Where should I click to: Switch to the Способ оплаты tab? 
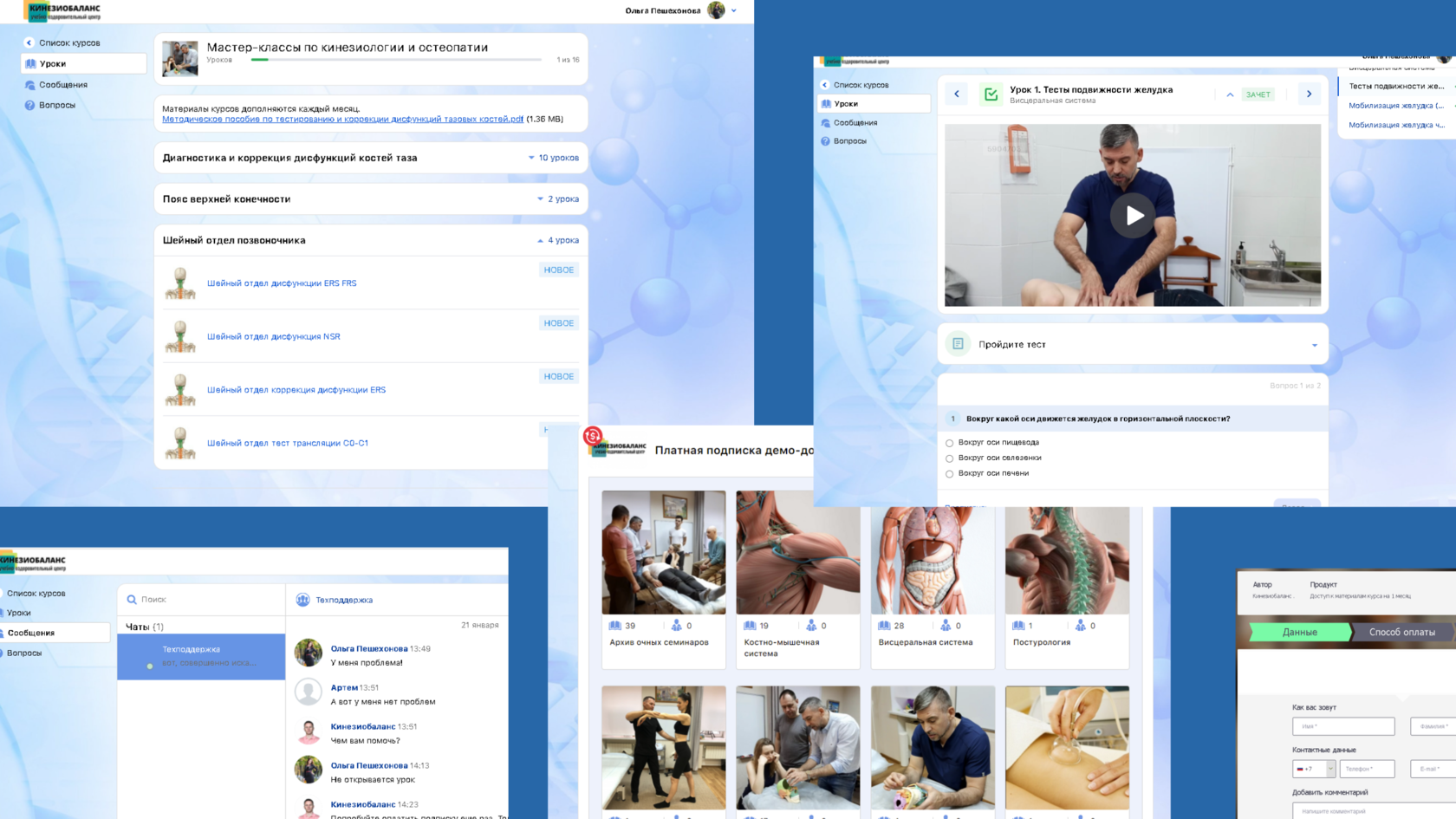coord(1401,632)
